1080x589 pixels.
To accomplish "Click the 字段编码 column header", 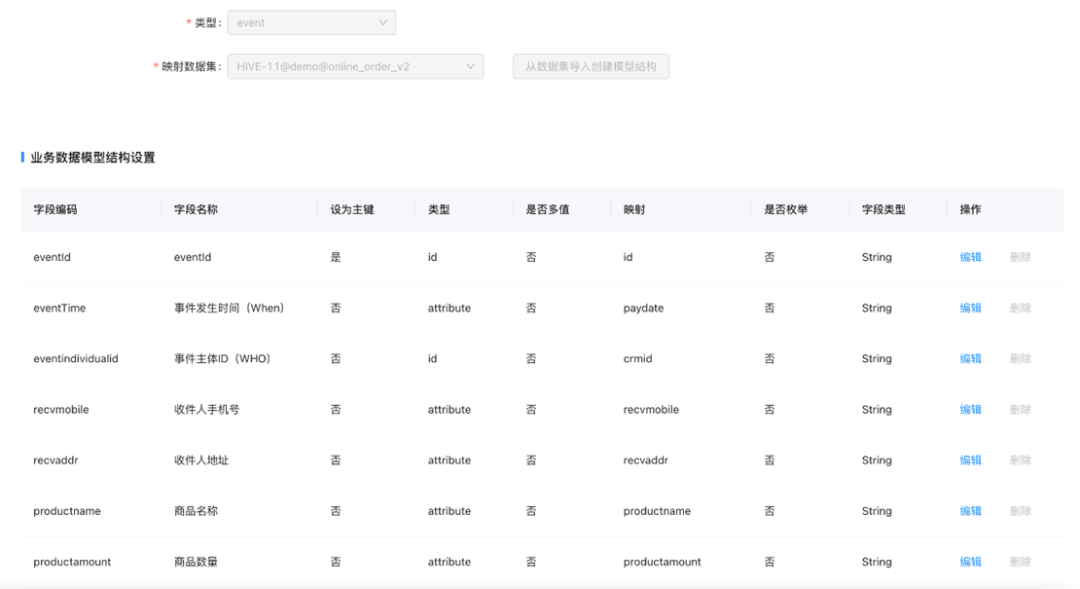I will click(x=55, y=209).
